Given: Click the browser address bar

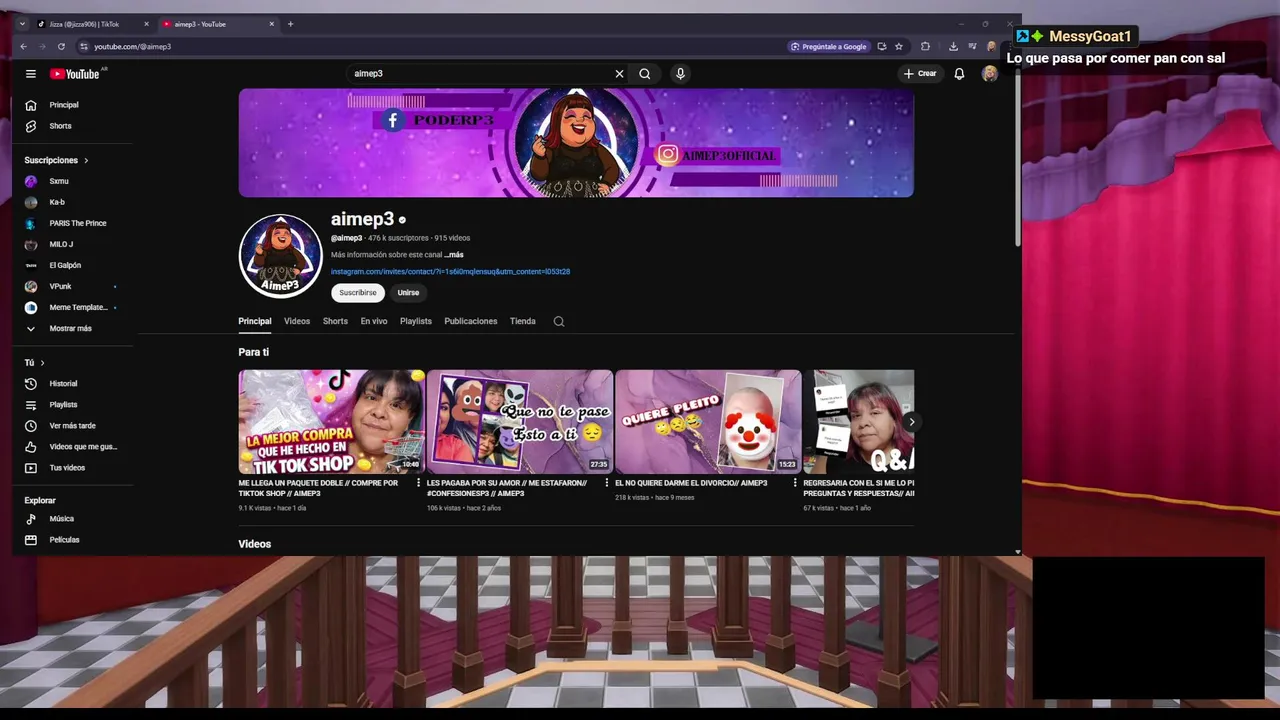Looking at the screenshot, I should point(430,47).
